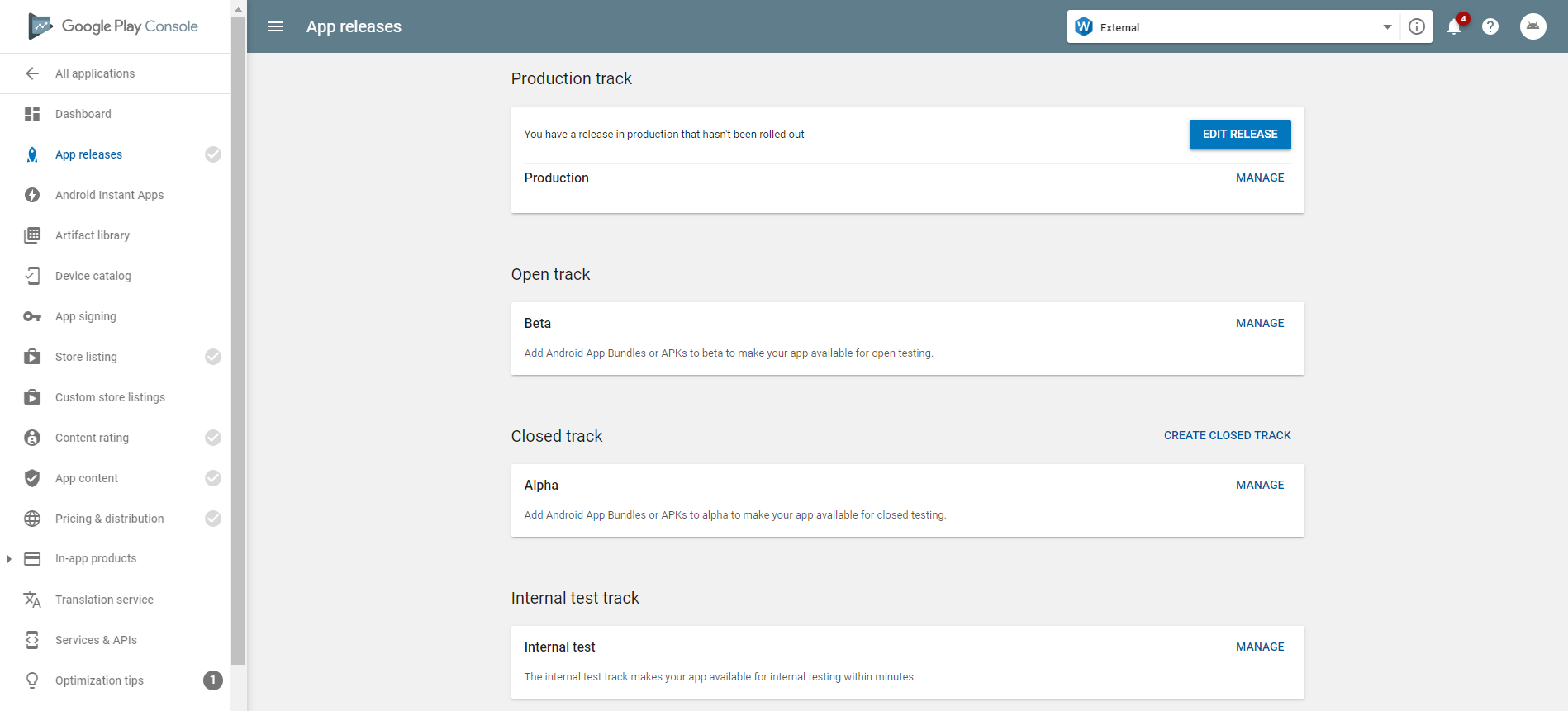Click the Device catalog phone icon
Viewport: 1568px width, 711px height.
pyautogui.click(x=32, y=276)
